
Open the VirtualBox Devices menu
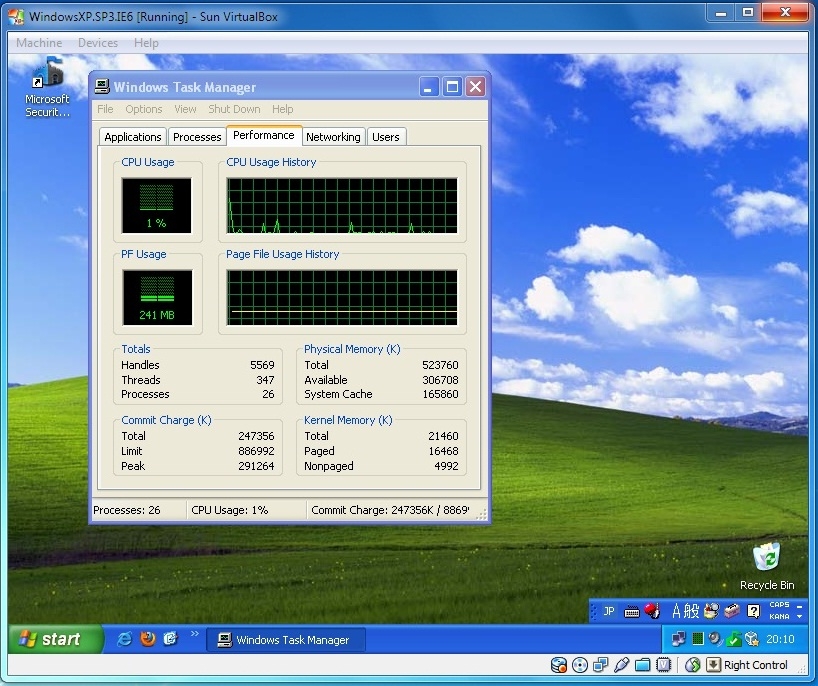(98, 43)
